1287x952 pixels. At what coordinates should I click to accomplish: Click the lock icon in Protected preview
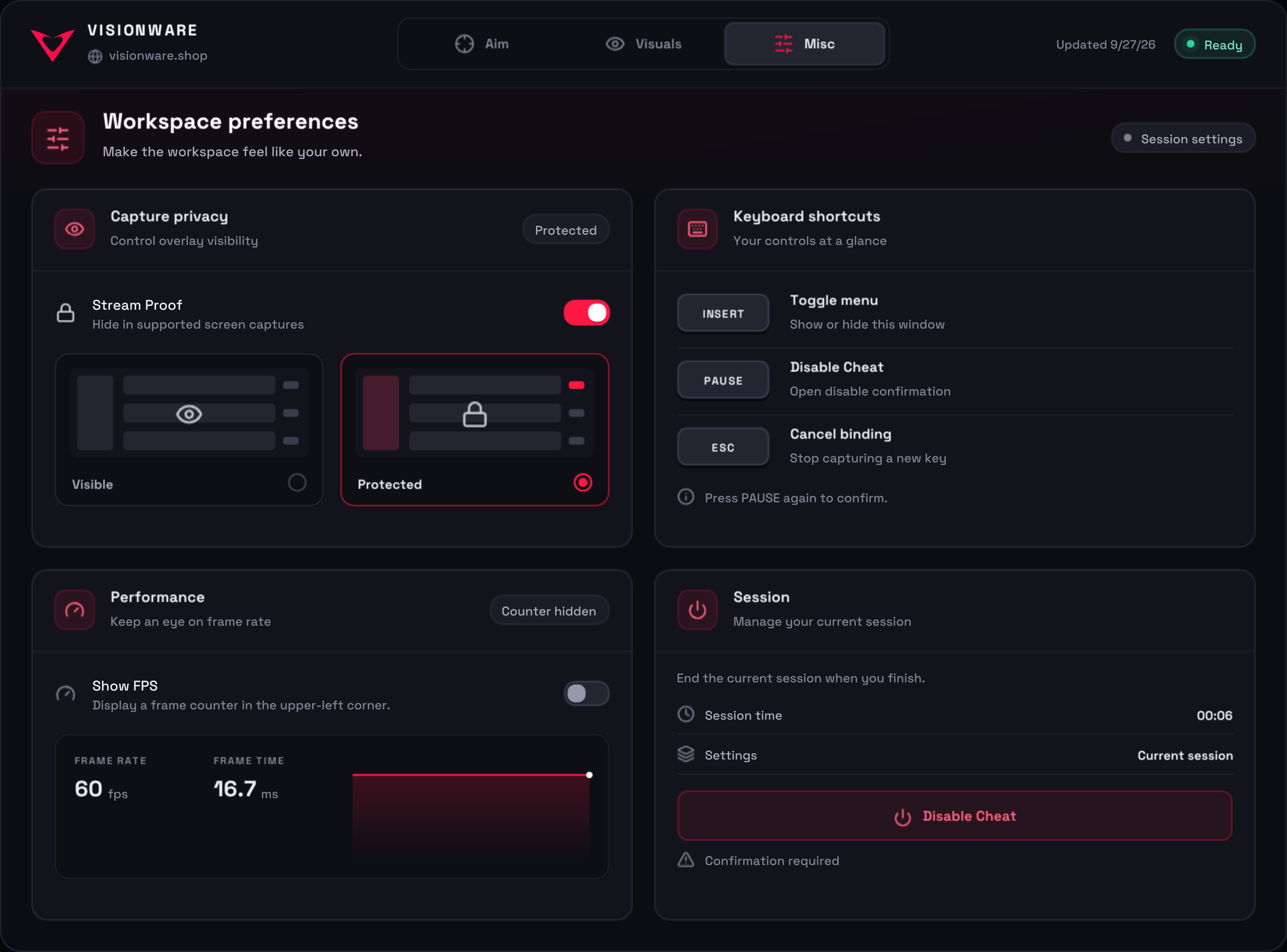(475, 414)
